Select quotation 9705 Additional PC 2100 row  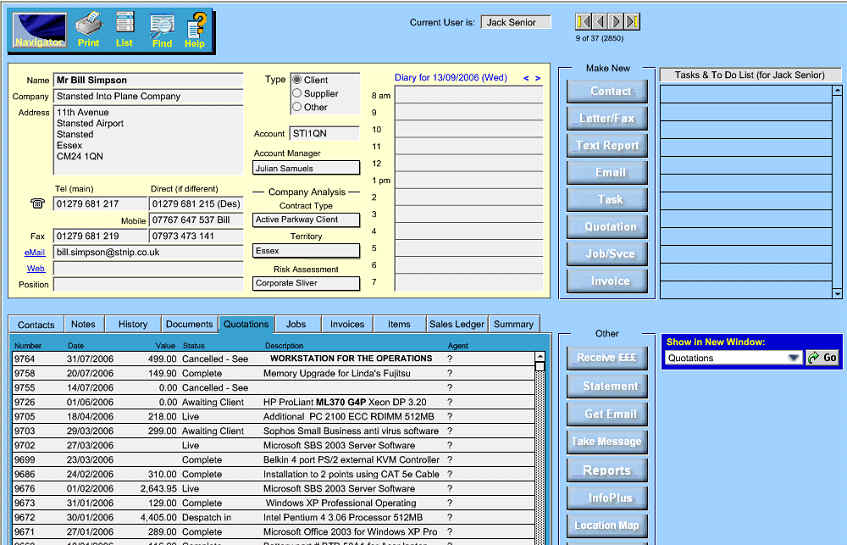point(273,416)
